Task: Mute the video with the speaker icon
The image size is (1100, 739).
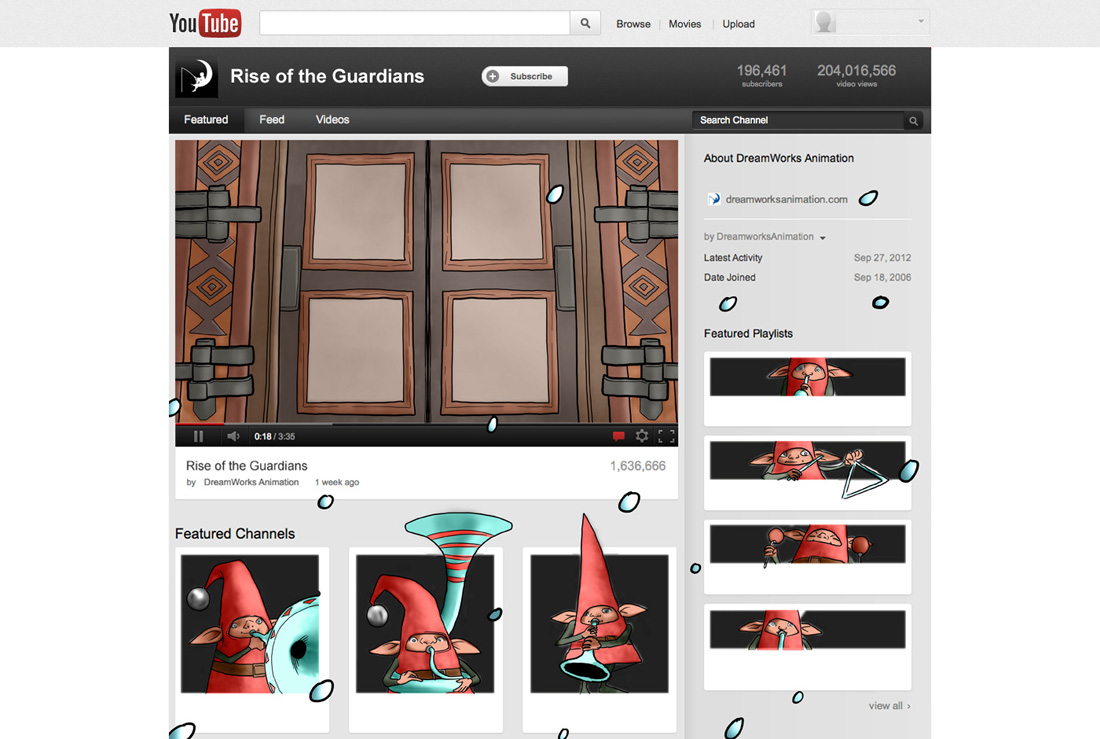Action: coord(233,436)
